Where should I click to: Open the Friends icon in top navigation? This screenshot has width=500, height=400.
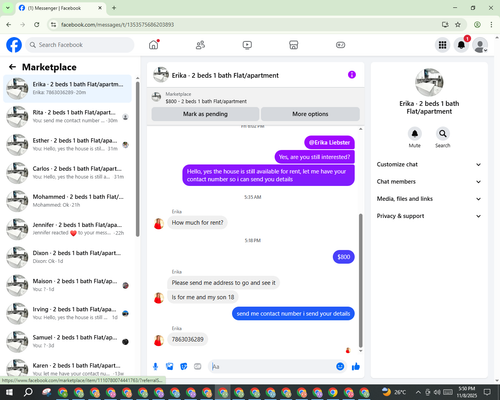point(200,45)
